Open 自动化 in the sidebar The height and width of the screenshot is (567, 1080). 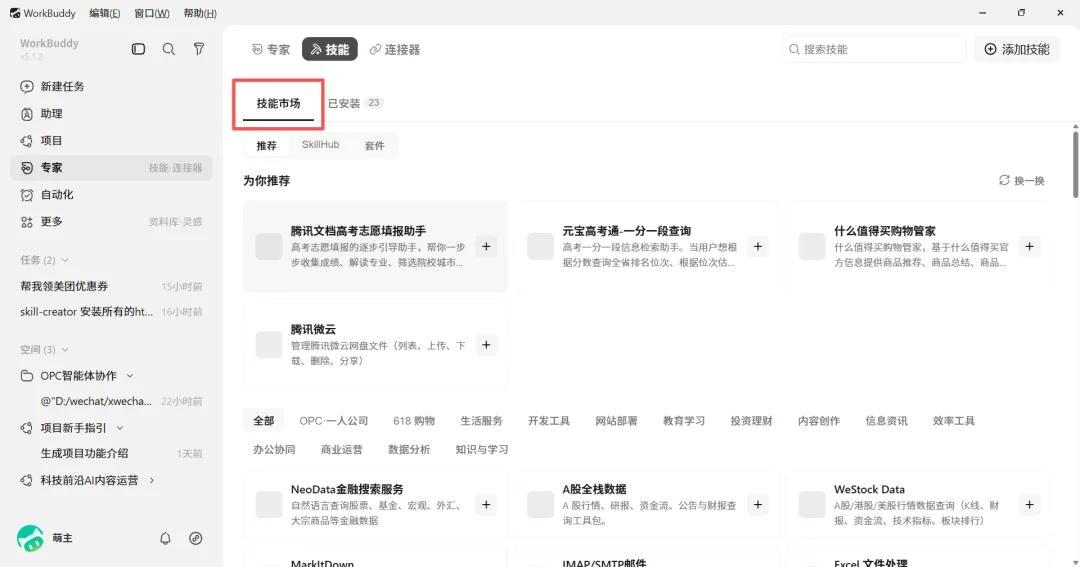(111, 194)
